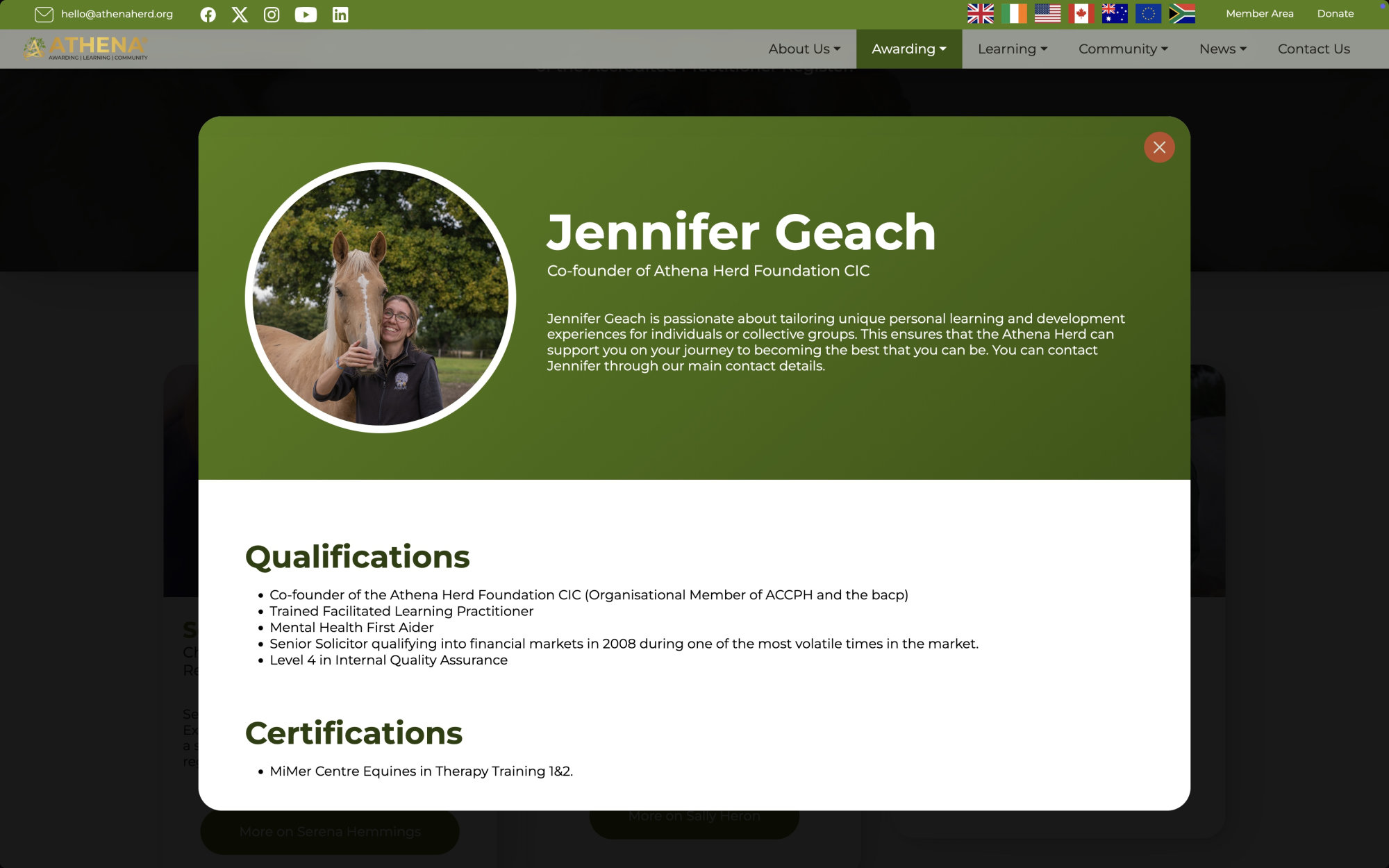Click the Co-founder of Athena Herd Foundation subtitle
Viewport: 1389px width, 868px height.
click(708, 271)
